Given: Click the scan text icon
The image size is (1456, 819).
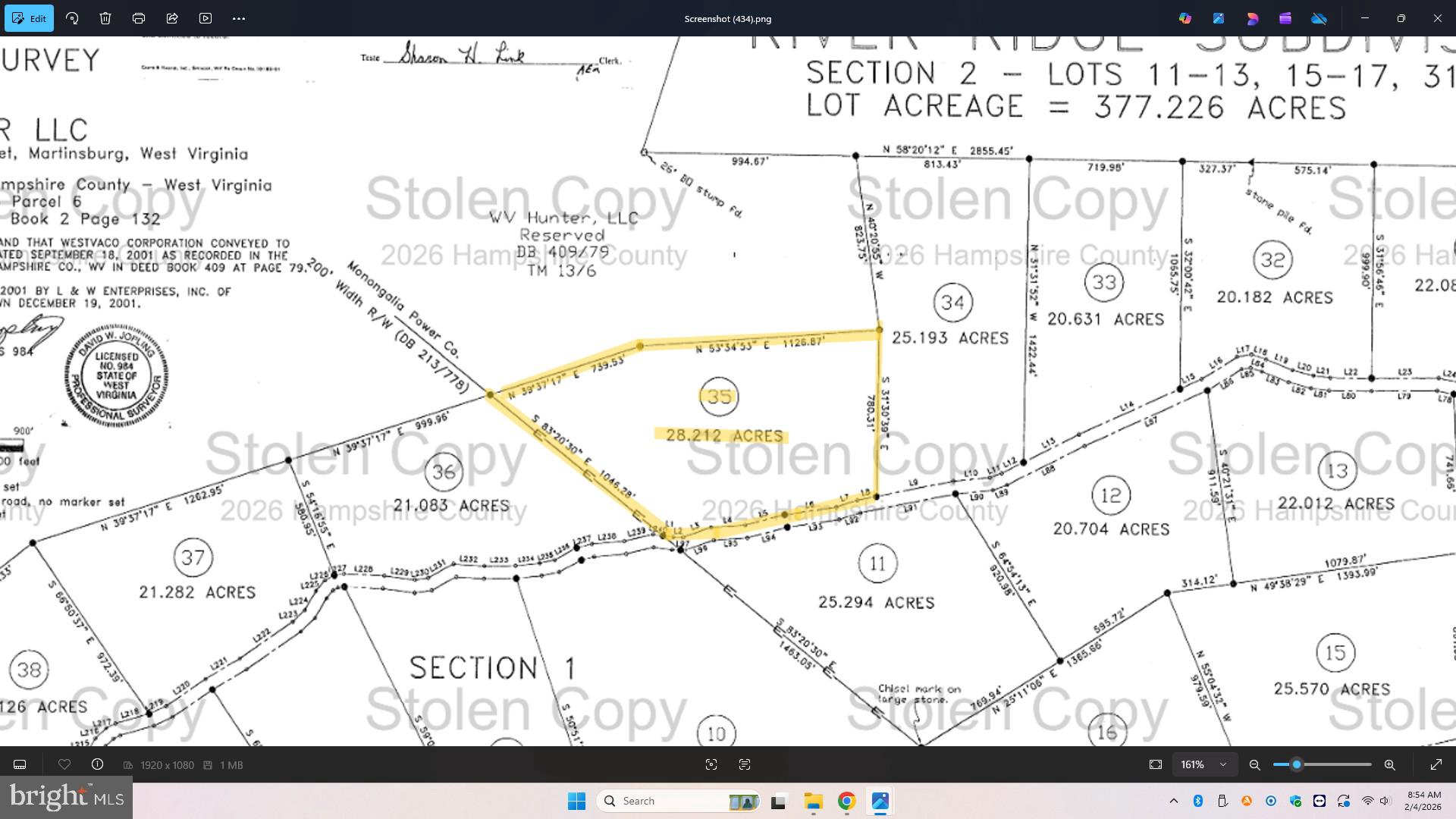Looking at the screenshot, I should click(x=745, y=764).
